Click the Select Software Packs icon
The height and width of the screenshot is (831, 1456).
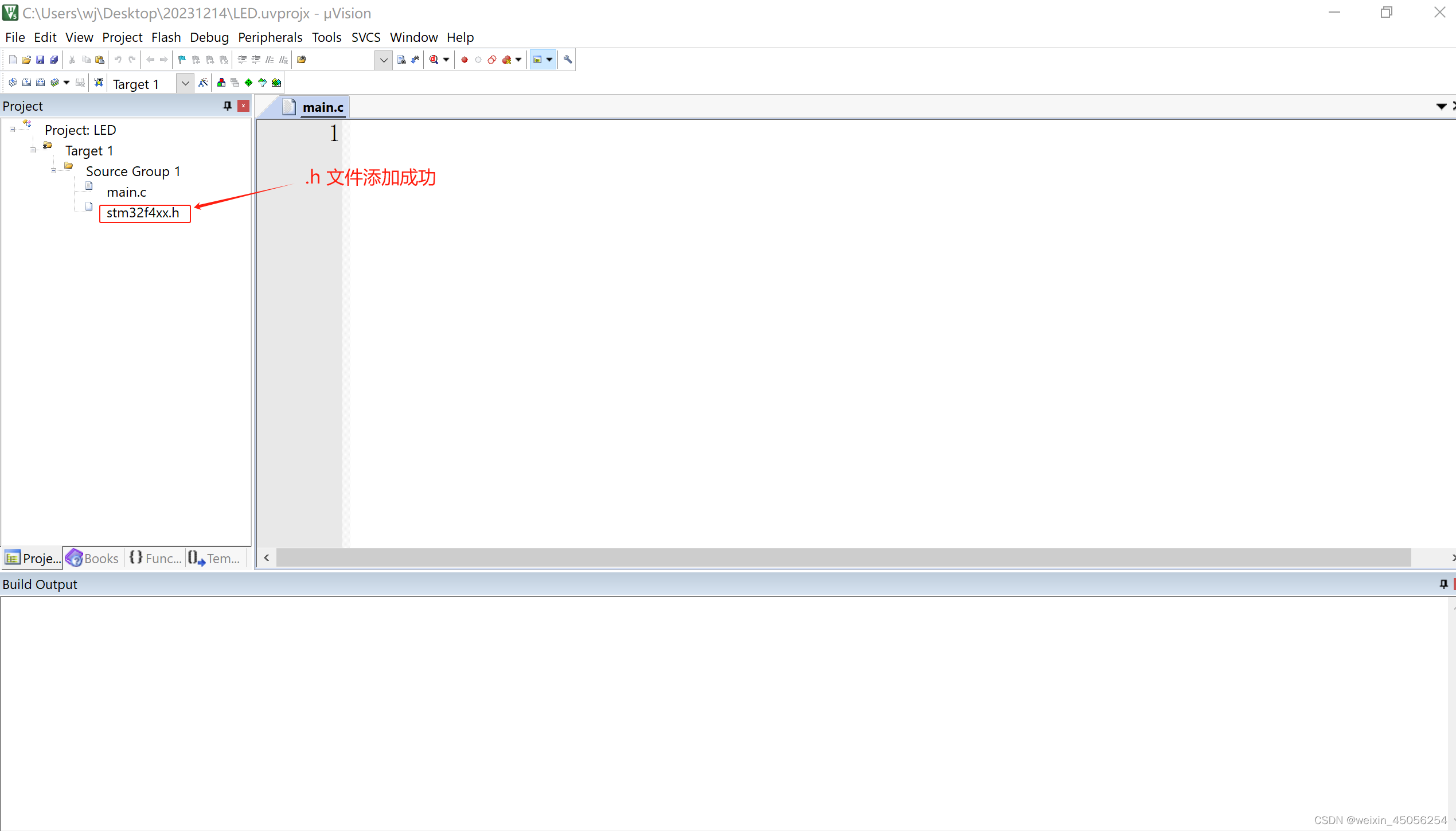point(263,83)
